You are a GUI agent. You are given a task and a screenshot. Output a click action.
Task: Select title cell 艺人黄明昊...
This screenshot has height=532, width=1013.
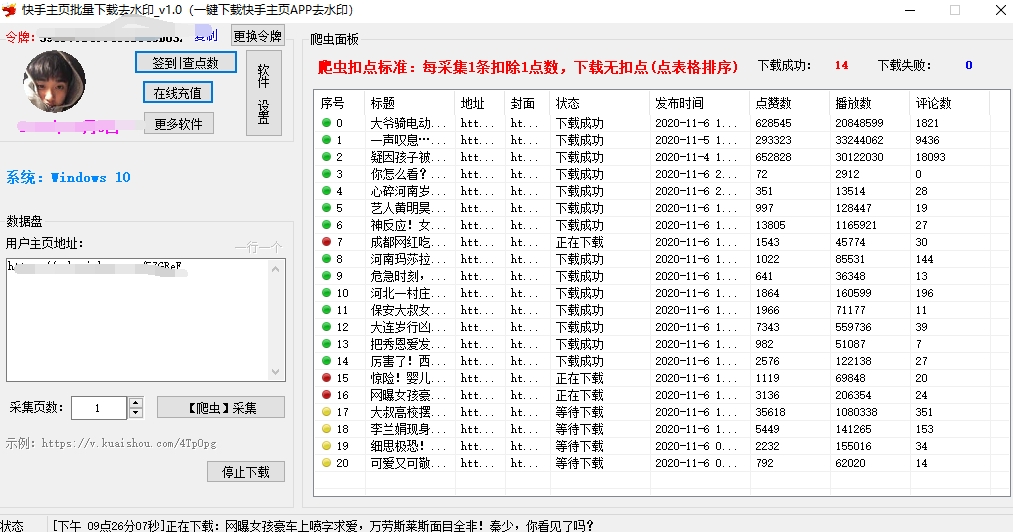coord(408,208)
